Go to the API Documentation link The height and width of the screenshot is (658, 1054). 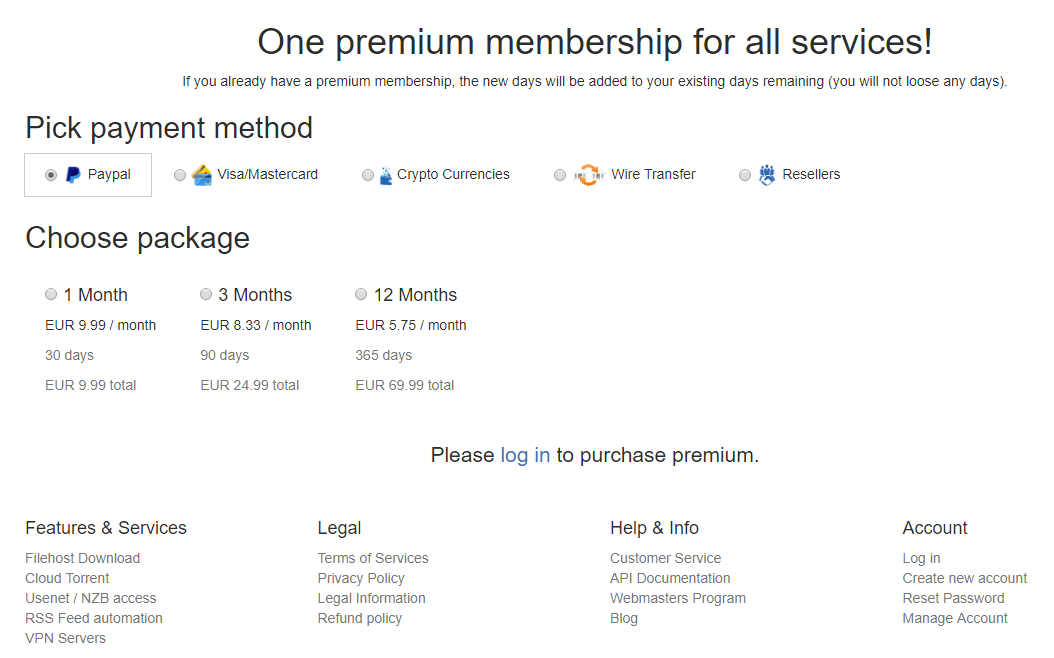coord(670,578)
